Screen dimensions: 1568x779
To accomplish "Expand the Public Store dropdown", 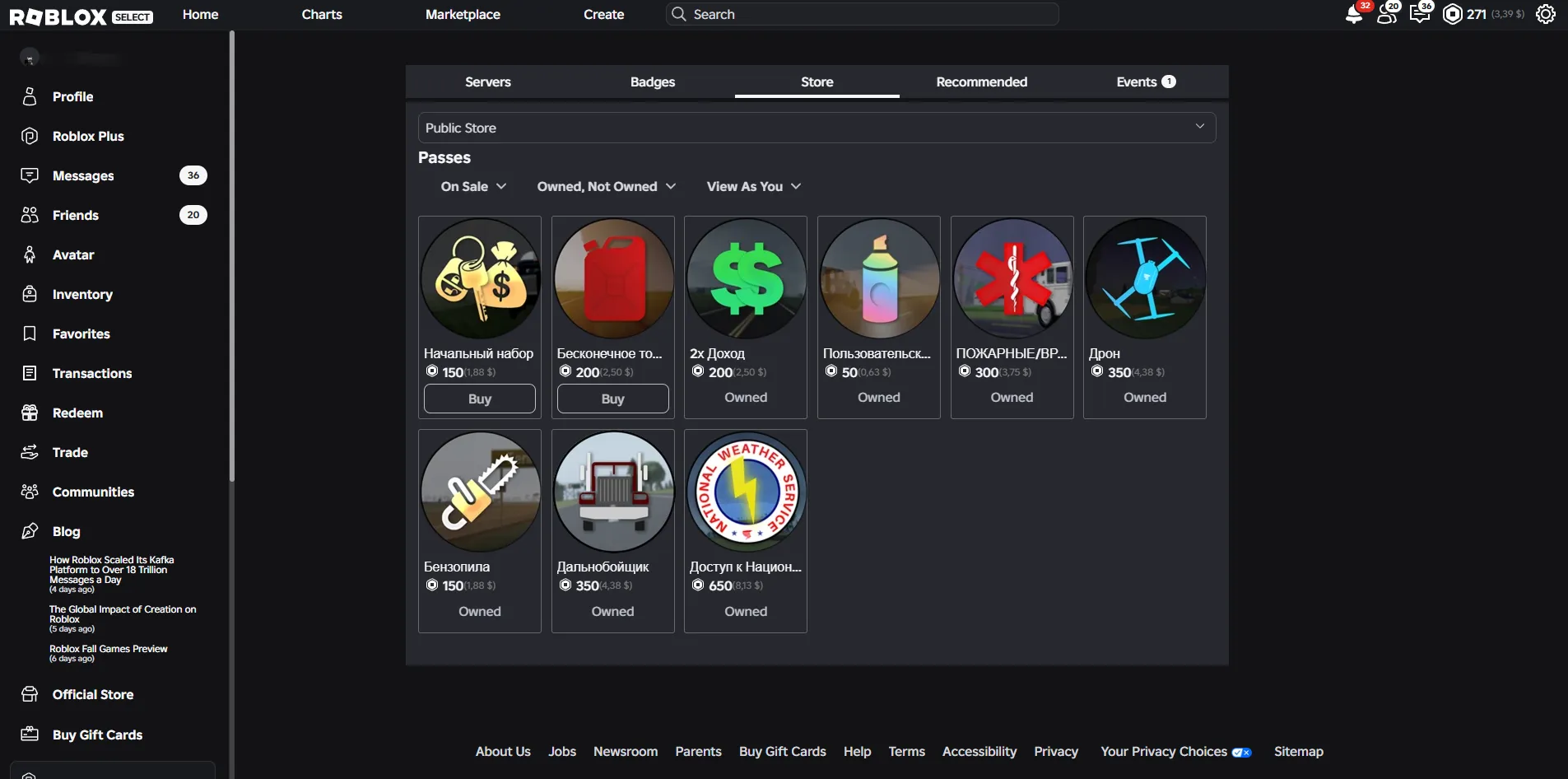I will [817, 128].
